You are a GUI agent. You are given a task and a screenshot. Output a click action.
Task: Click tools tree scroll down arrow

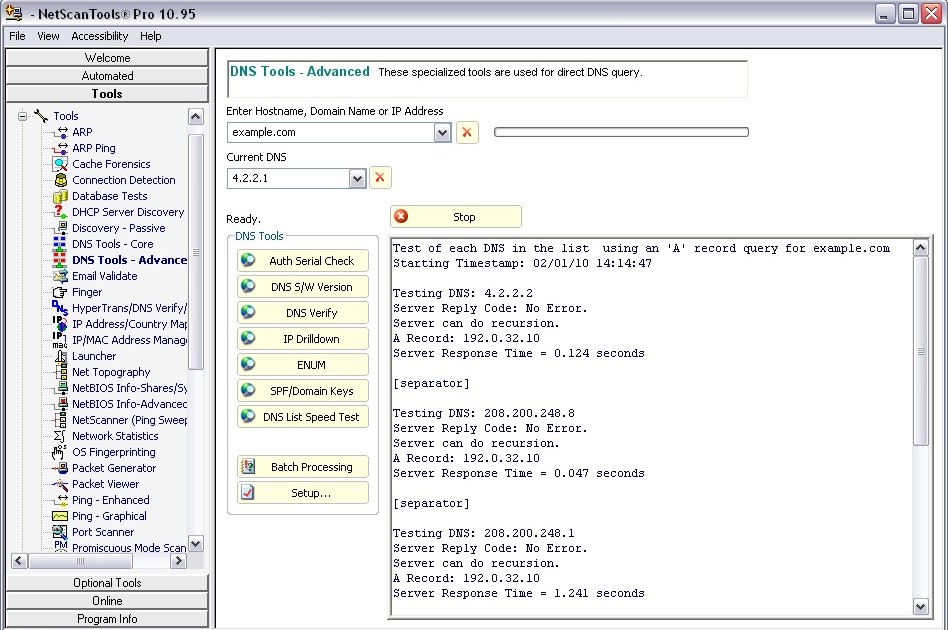coord(196,544)
